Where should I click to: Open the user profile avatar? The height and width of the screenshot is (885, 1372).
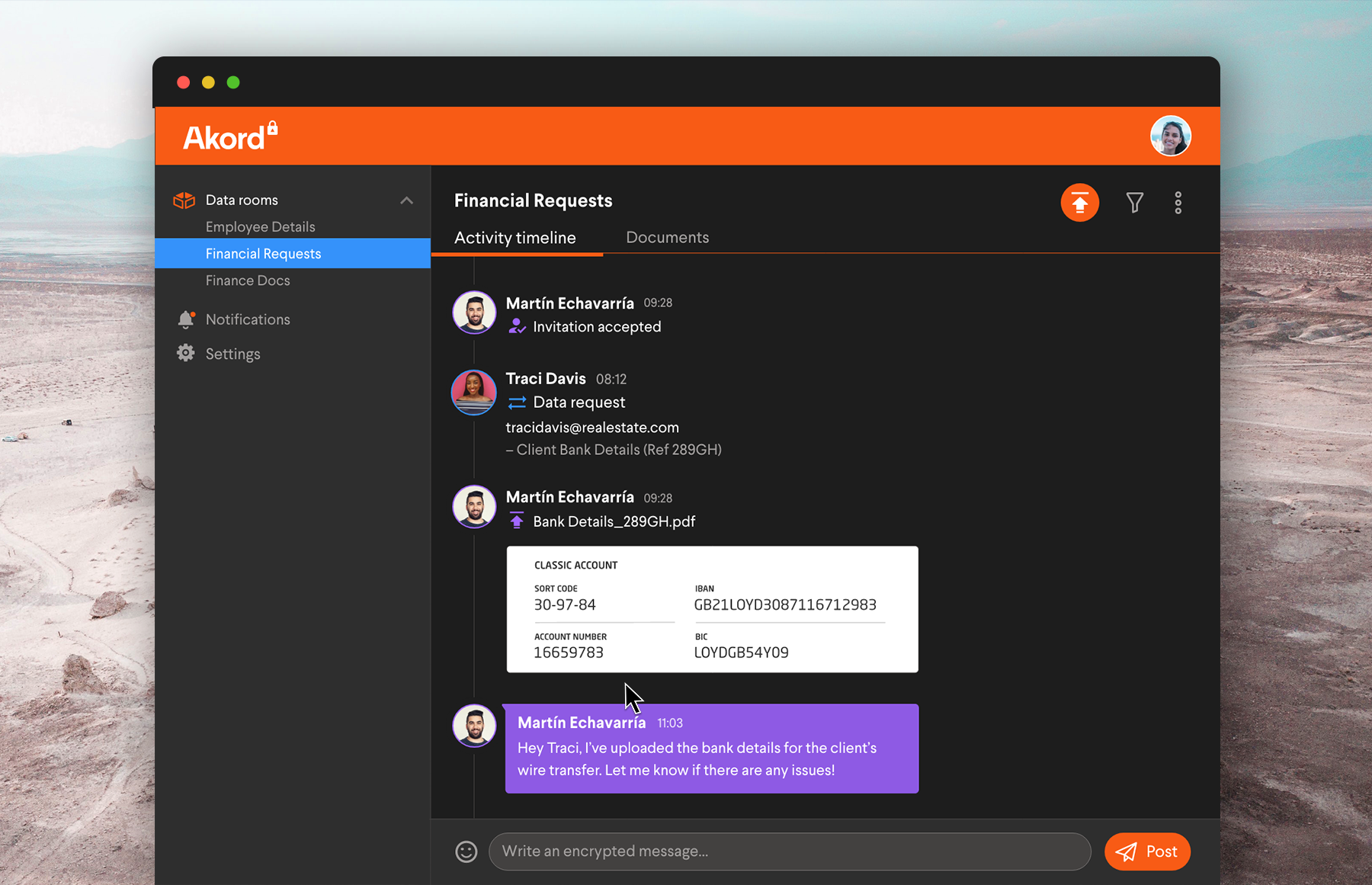coord(1170,136)
